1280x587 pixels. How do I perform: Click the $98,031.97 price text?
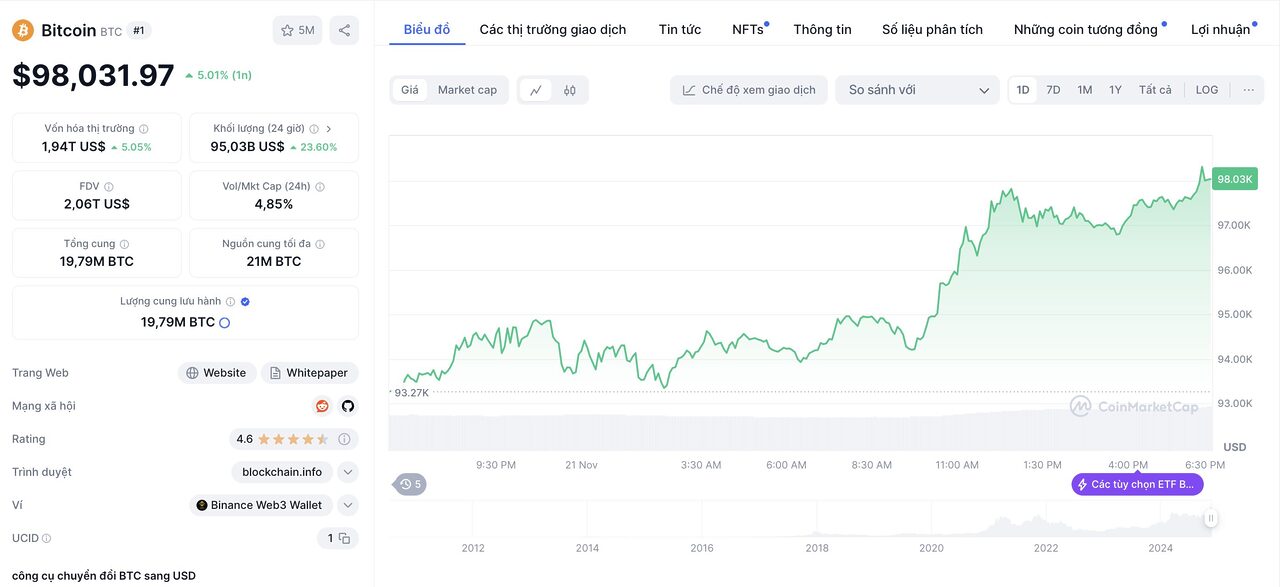tap(93, 75)
